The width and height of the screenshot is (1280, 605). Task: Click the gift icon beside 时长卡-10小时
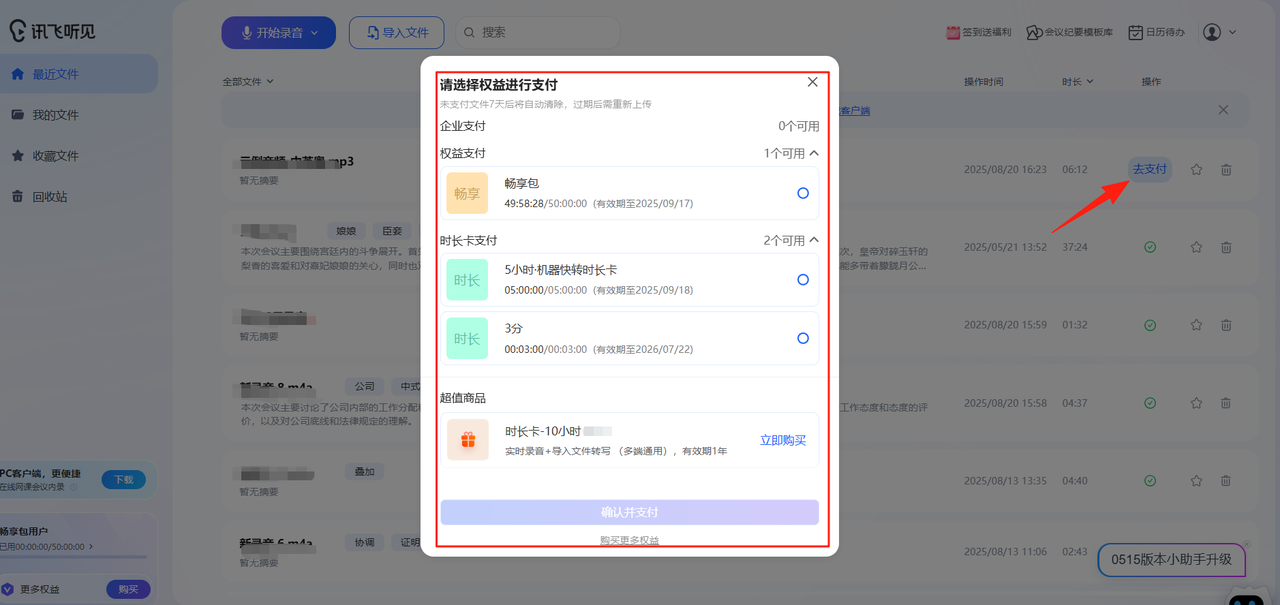pos(467,440)
